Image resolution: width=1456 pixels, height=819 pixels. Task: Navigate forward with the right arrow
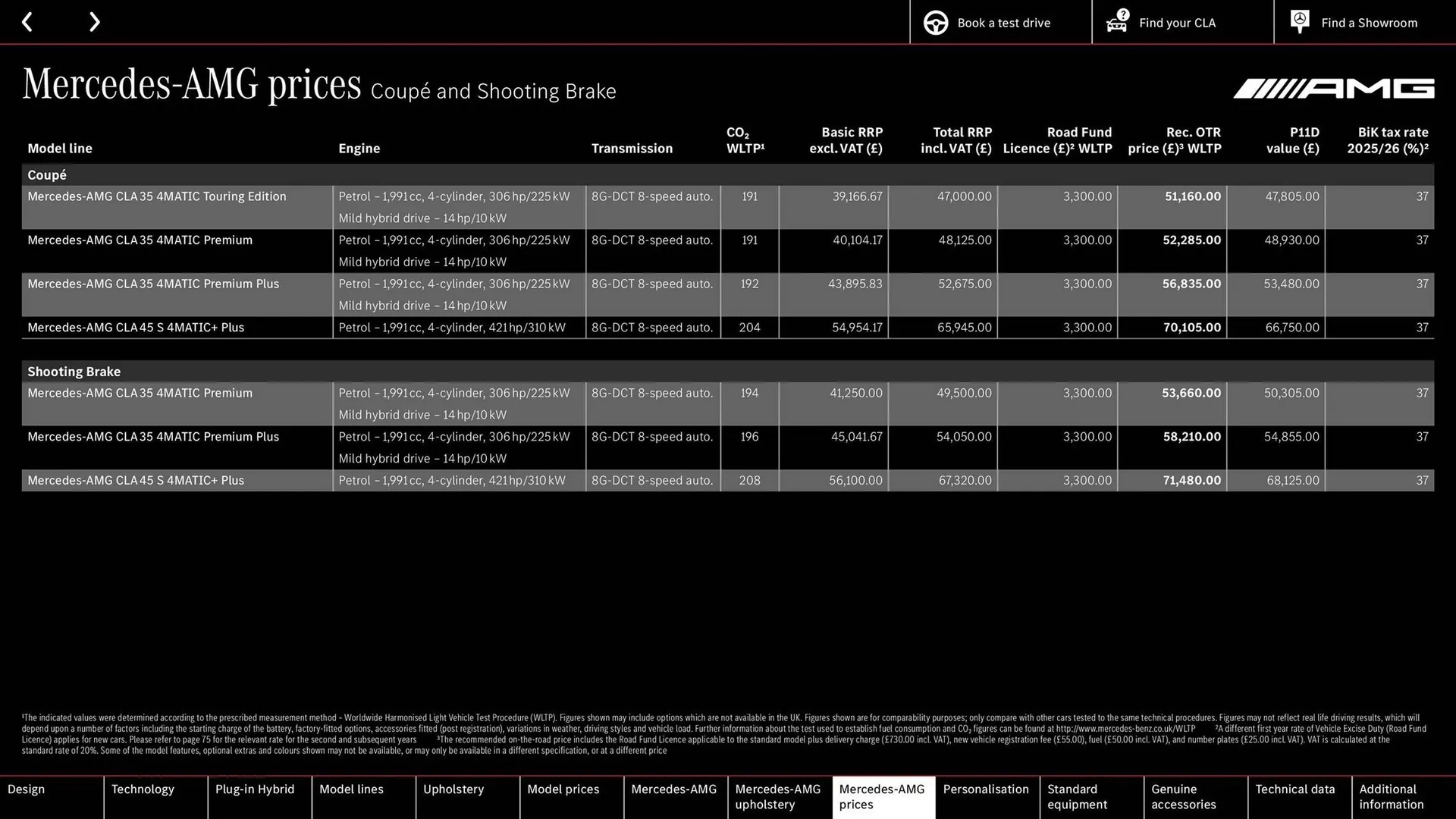94,22
